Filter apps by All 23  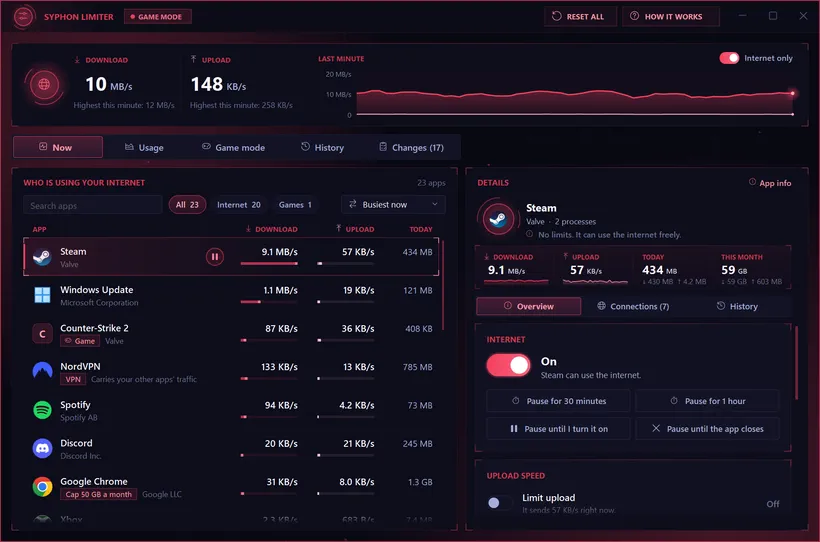click(187, 205)
